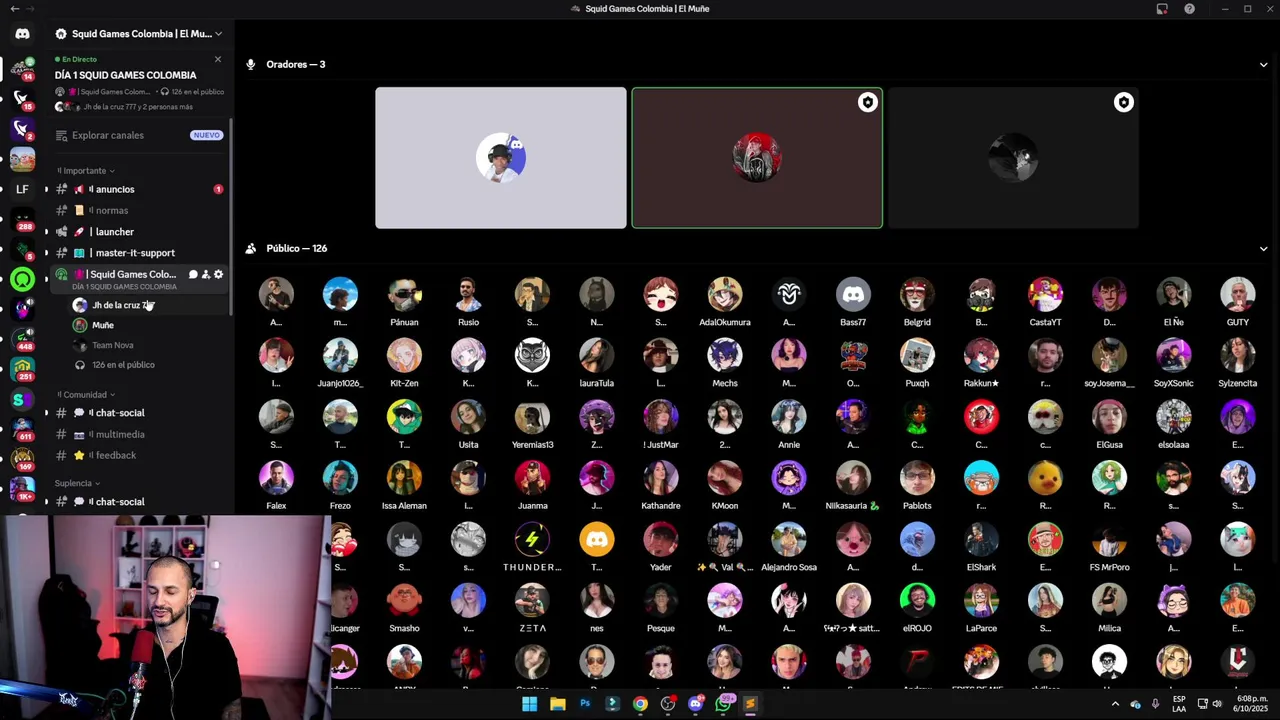Open the server with badge 448
Screen dimensions: 1280x720
click(x=22, y=340)
